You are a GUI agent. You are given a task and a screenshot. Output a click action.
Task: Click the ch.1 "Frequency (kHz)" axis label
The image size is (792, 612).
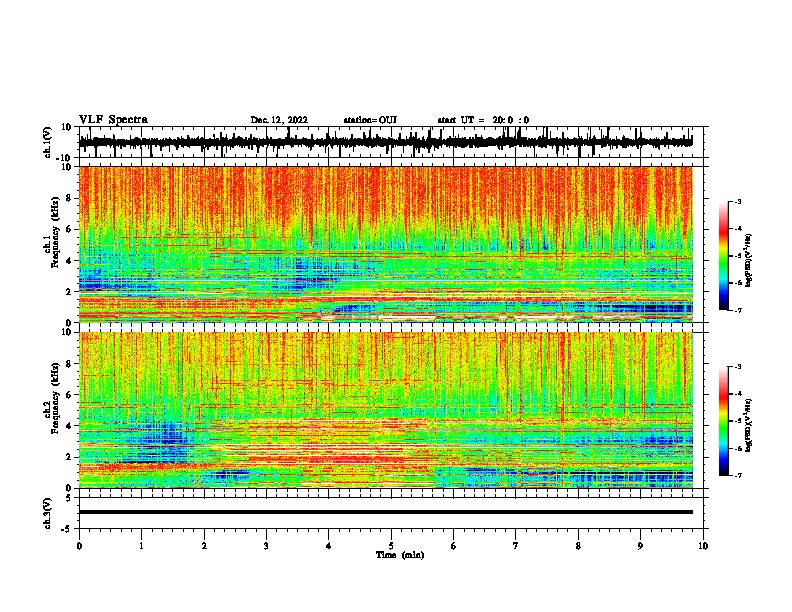55,232
